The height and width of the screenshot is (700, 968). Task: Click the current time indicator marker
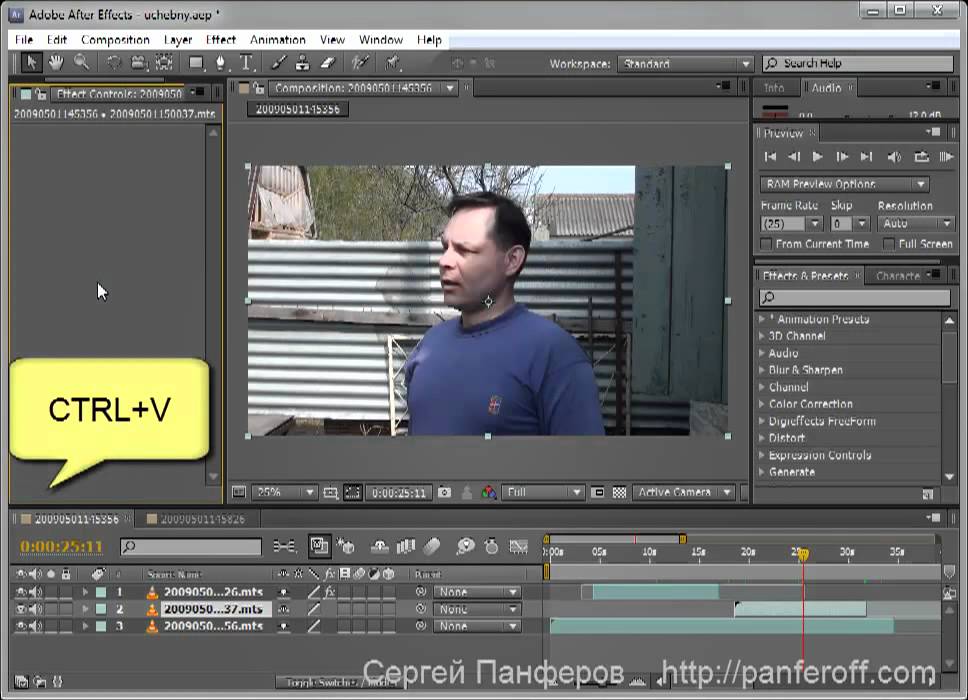[x=803, y=555]
